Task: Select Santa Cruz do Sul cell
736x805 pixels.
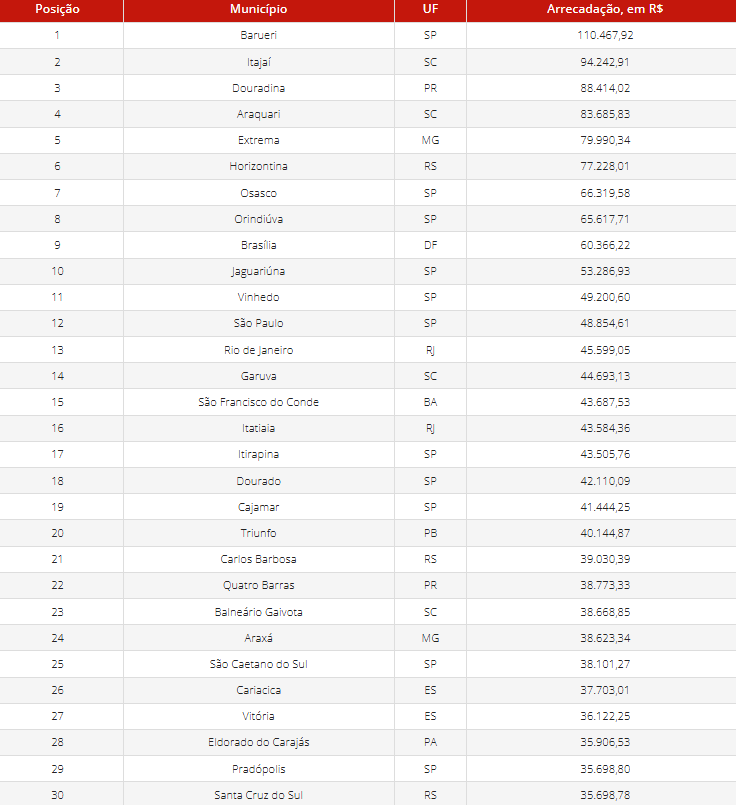Action: coord(258,795)
